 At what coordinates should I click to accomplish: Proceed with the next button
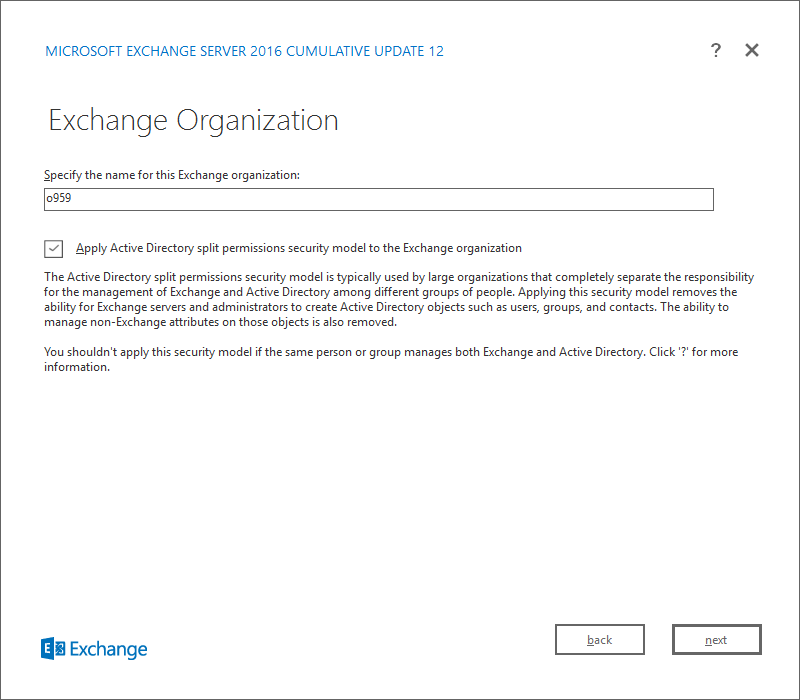716,639
